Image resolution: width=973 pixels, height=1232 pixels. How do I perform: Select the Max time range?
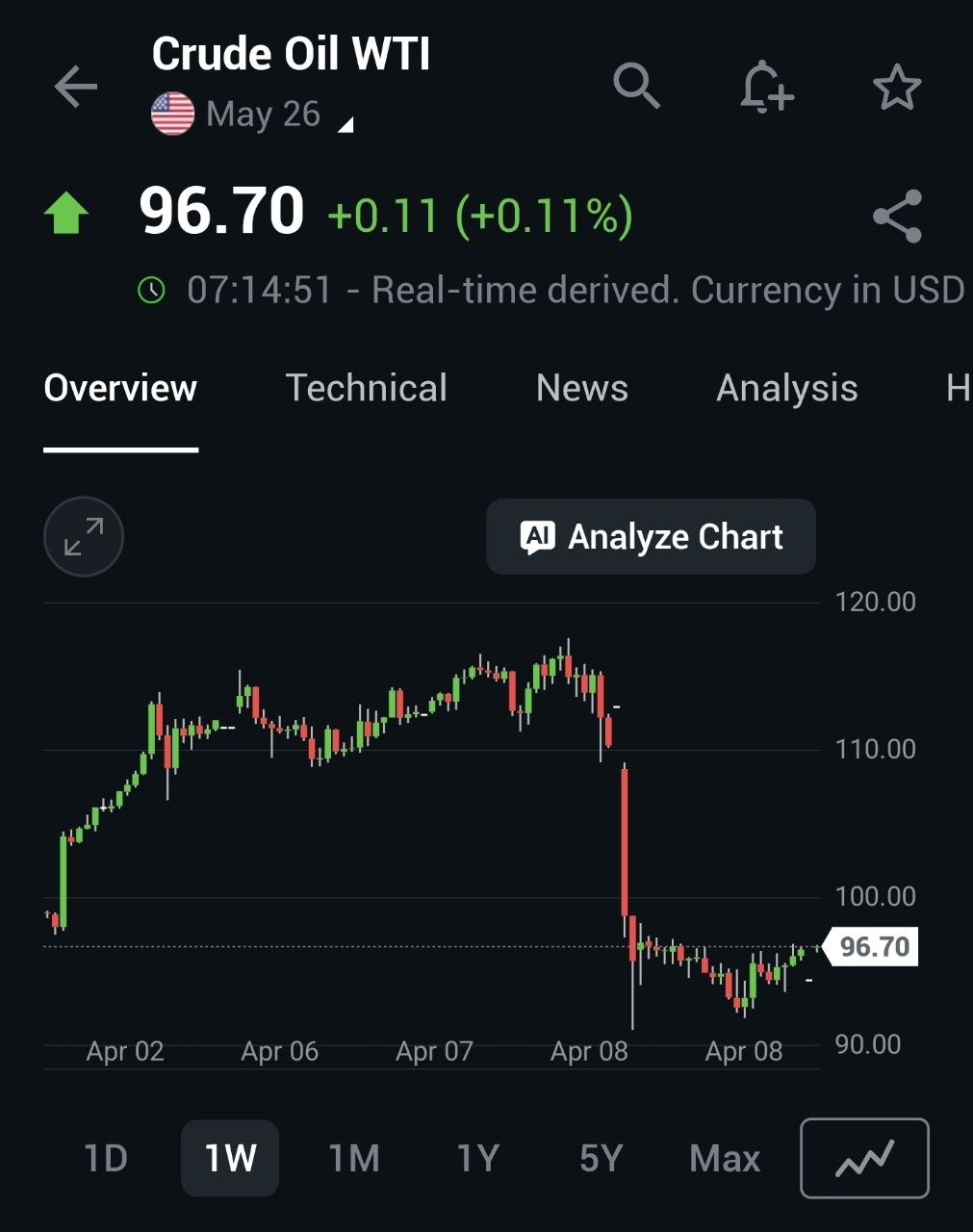pyautogui.click(x=725, y=1158)
